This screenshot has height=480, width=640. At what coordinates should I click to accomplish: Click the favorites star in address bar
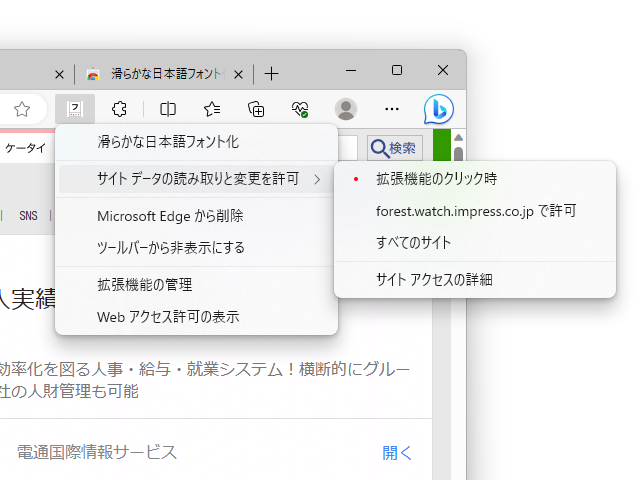(22, 109)
